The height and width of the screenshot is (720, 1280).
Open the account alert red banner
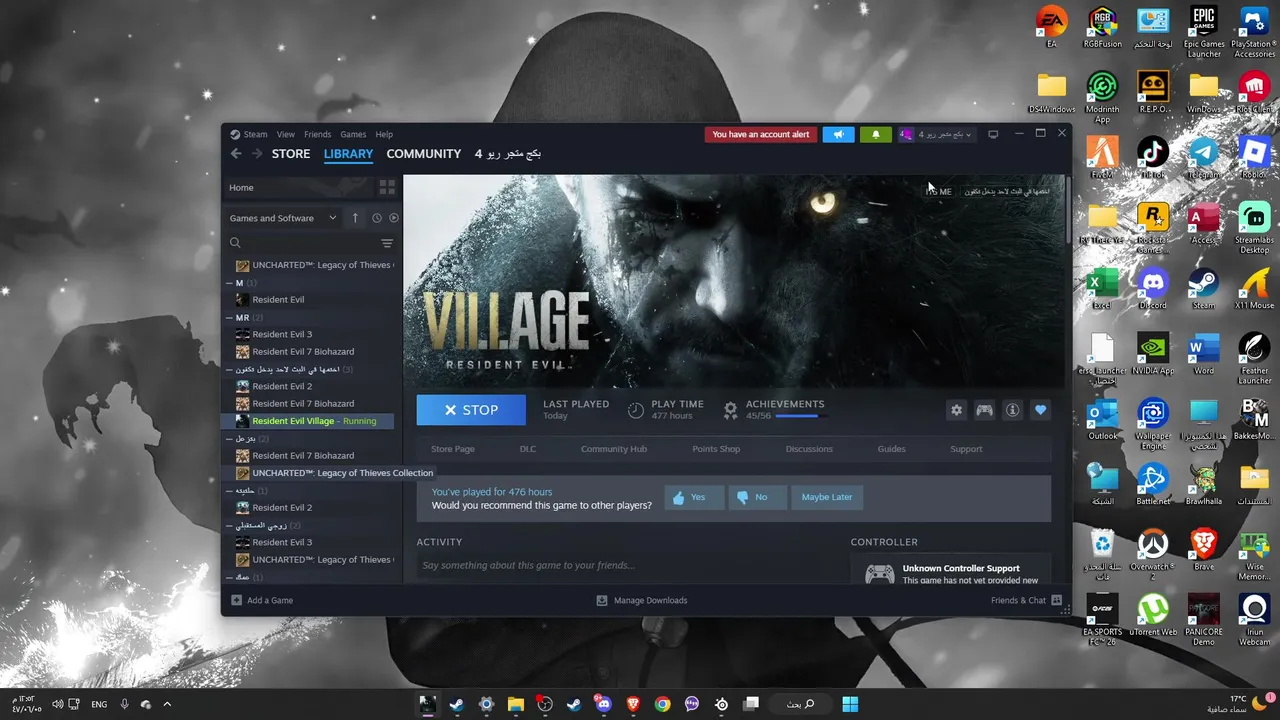coord(761,134)
